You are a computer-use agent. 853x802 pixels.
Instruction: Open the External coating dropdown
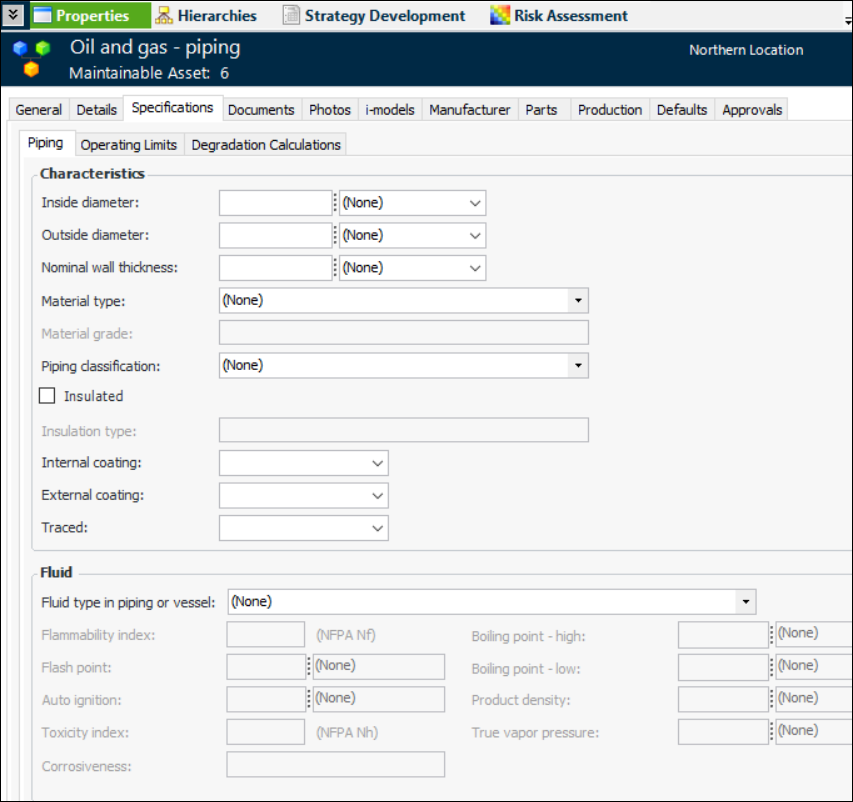[x=304, y=496]
